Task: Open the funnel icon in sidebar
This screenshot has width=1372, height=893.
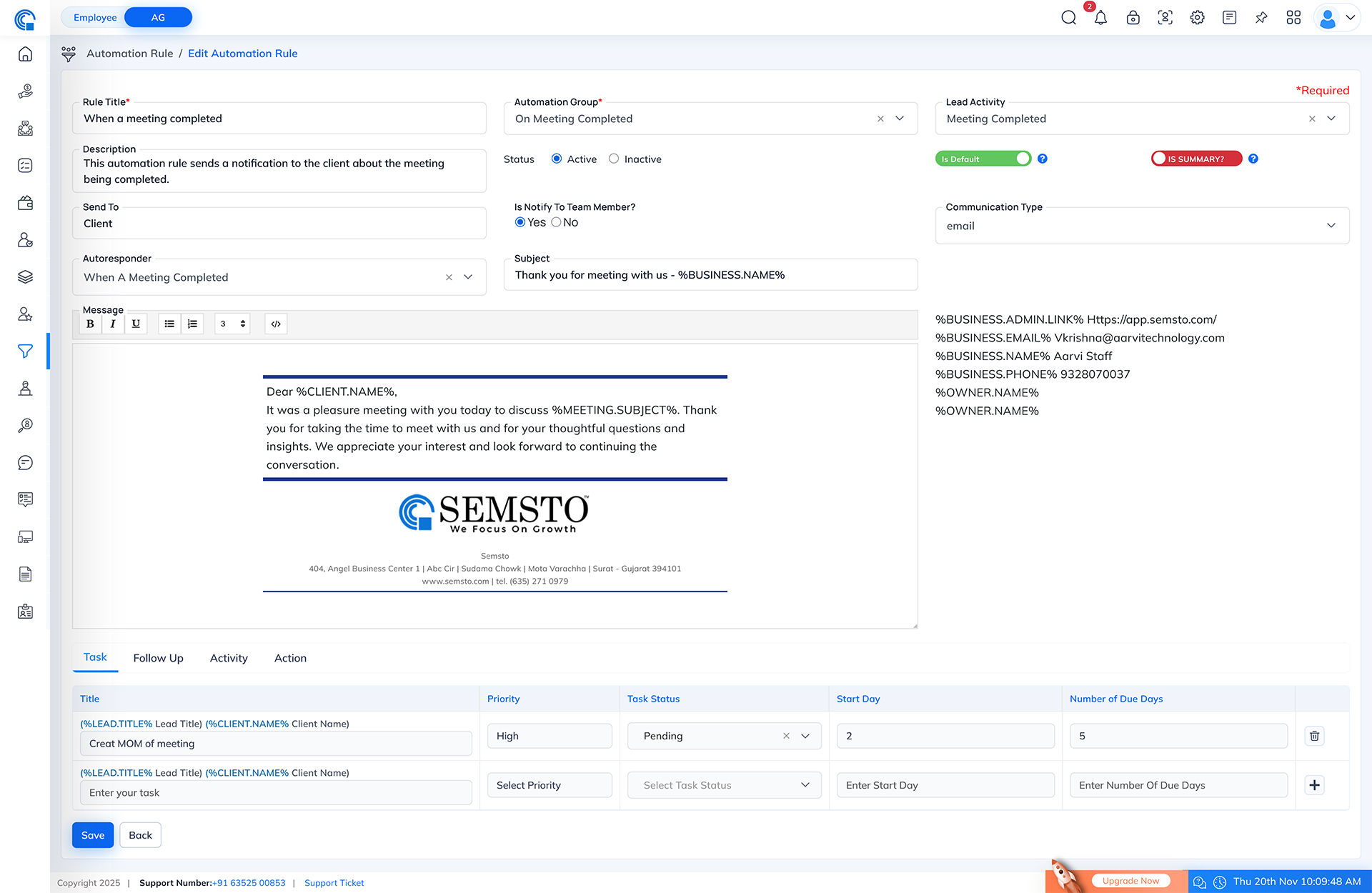Action: point(25,351)
